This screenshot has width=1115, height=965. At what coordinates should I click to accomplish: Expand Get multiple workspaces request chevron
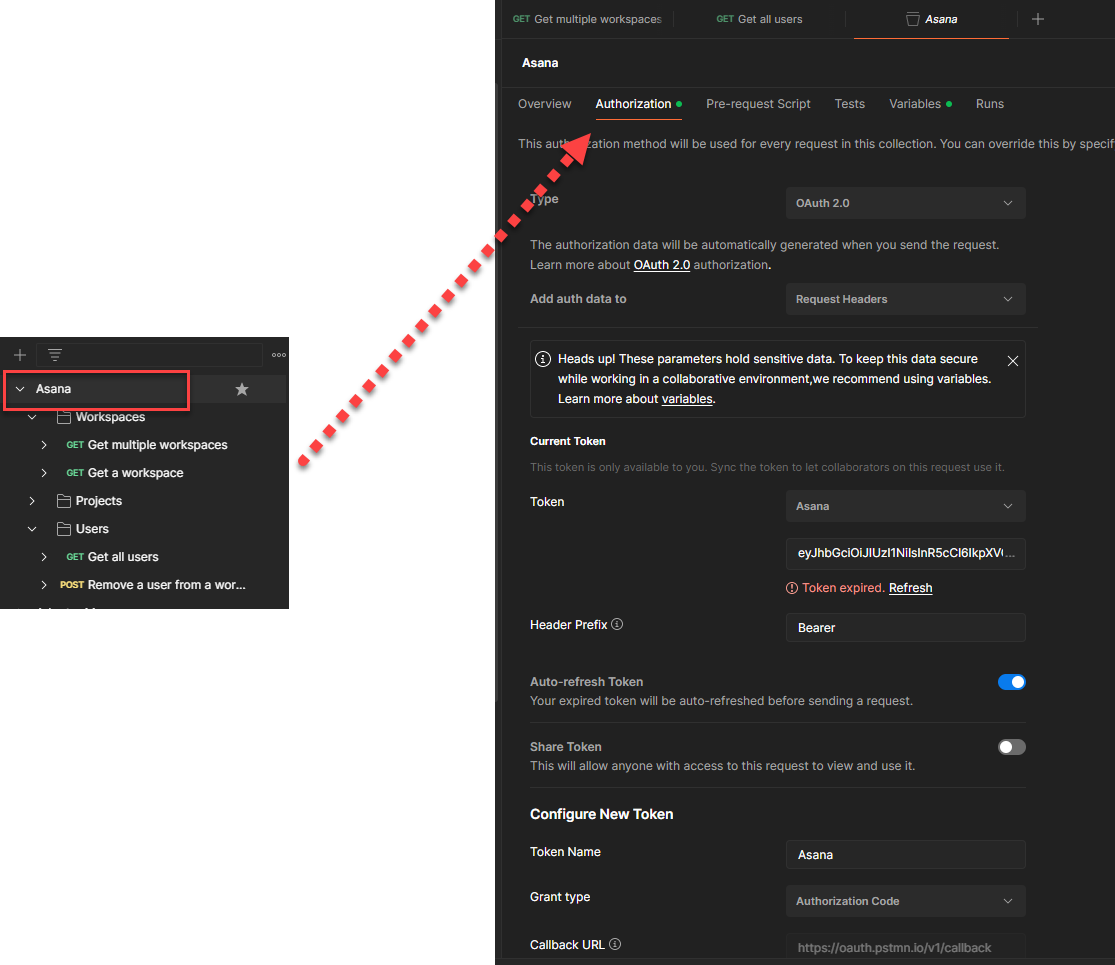pos(44,445)
